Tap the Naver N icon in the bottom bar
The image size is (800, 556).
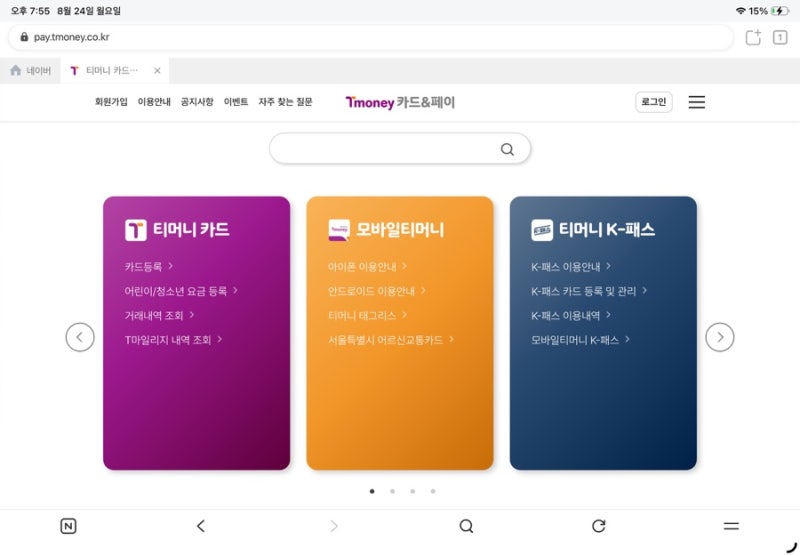point(68,526)
